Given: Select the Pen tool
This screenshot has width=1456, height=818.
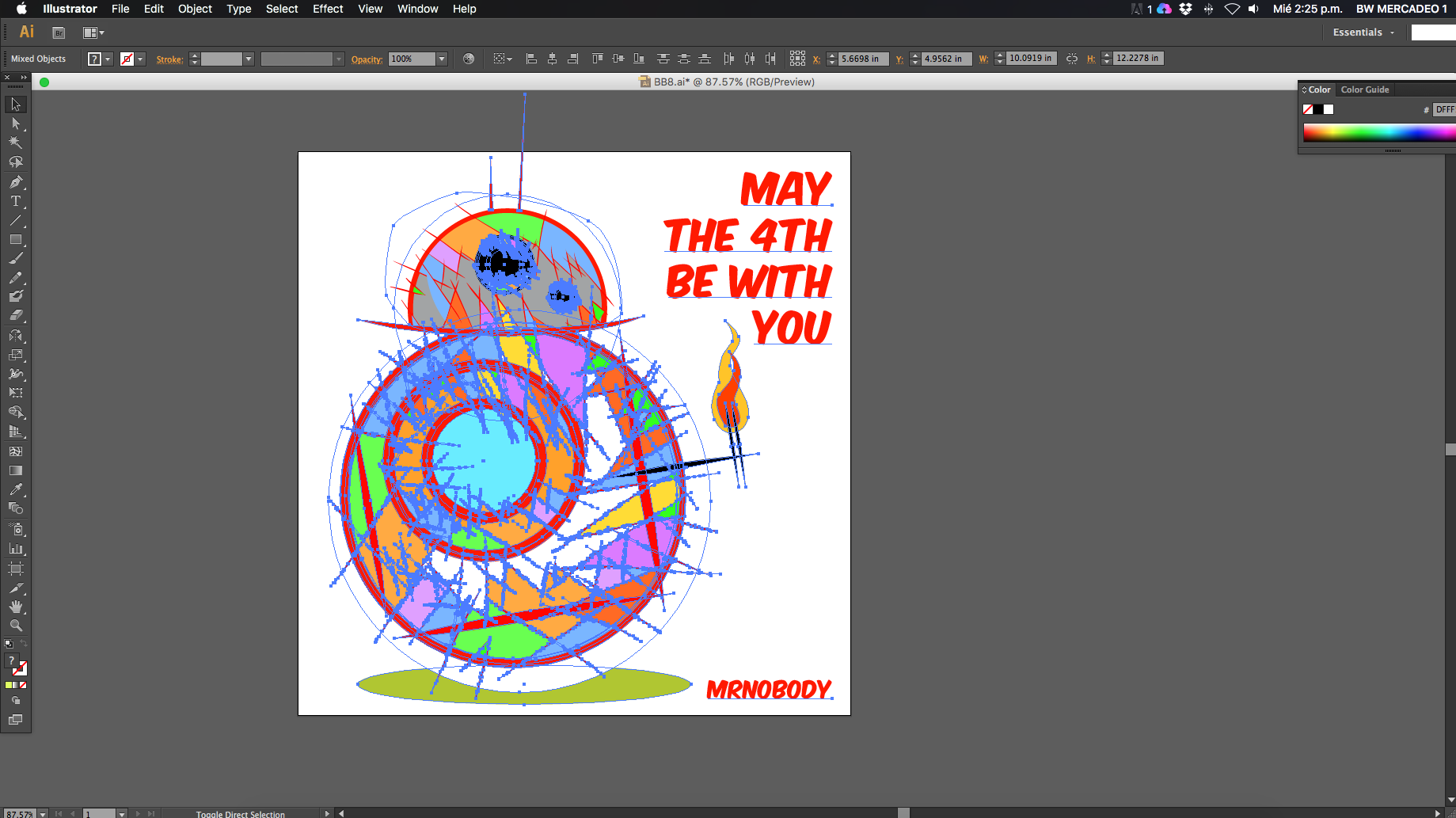Looking at the screenshot, I should [15, 181].
